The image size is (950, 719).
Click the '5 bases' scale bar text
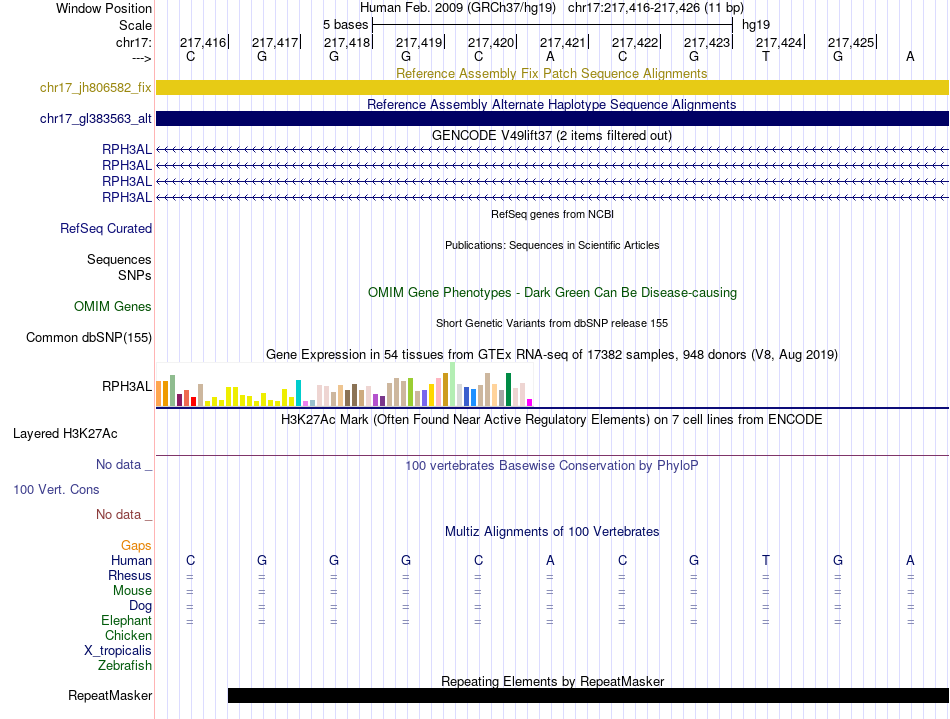(x=345, y=25)
